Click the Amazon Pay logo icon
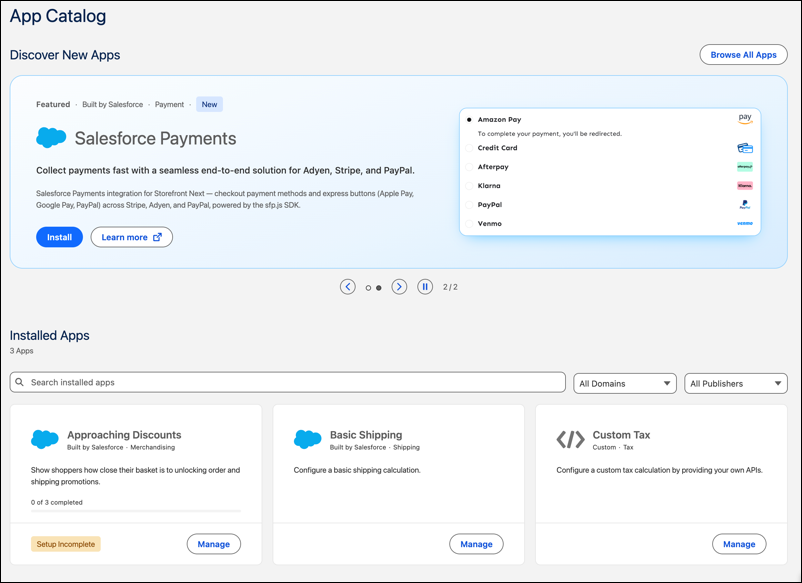The height and width of the screenshot is (583, 802). [745, 119]
